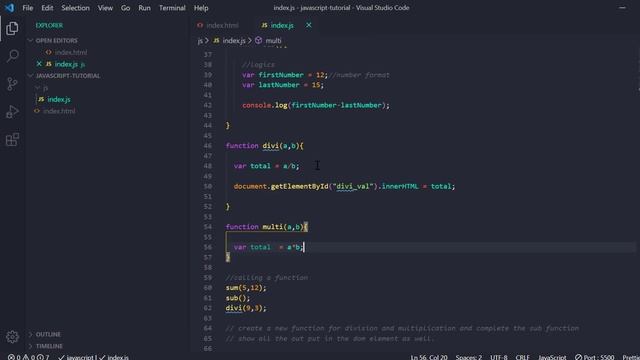The width and height of the screenshot is (640, 360).
Task: Open index.html in the project tree
Action: (x=59, y=111)
